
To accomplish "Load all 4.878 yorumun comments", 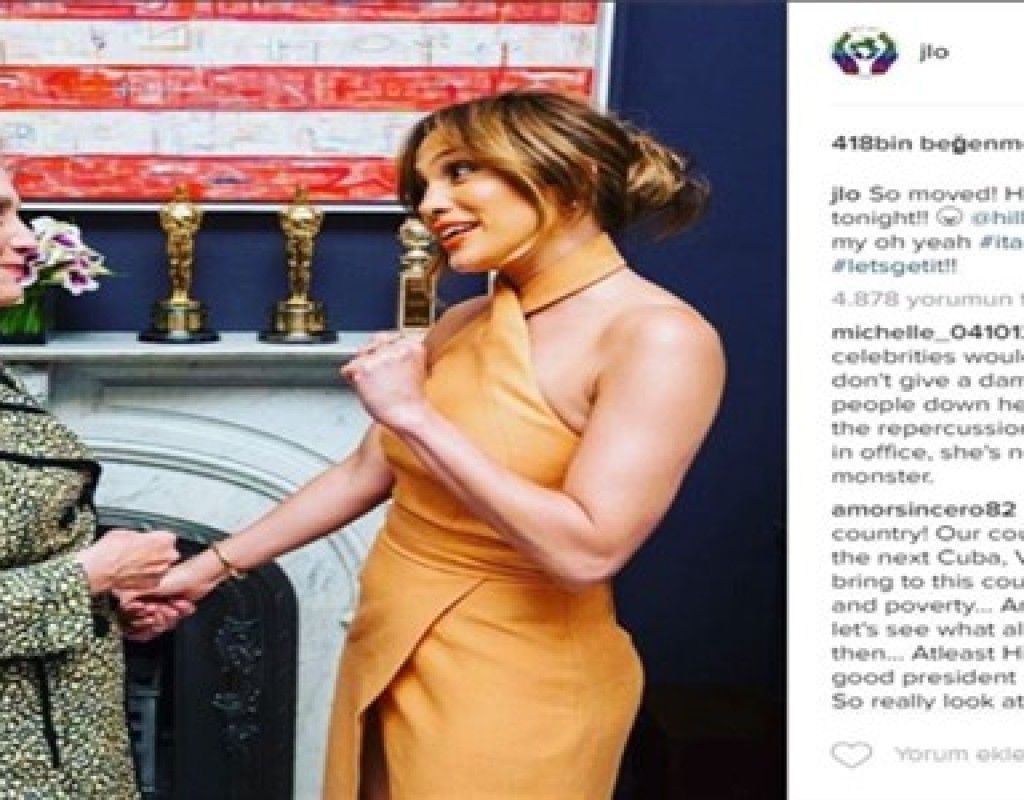I will click(x=927, y=300).
